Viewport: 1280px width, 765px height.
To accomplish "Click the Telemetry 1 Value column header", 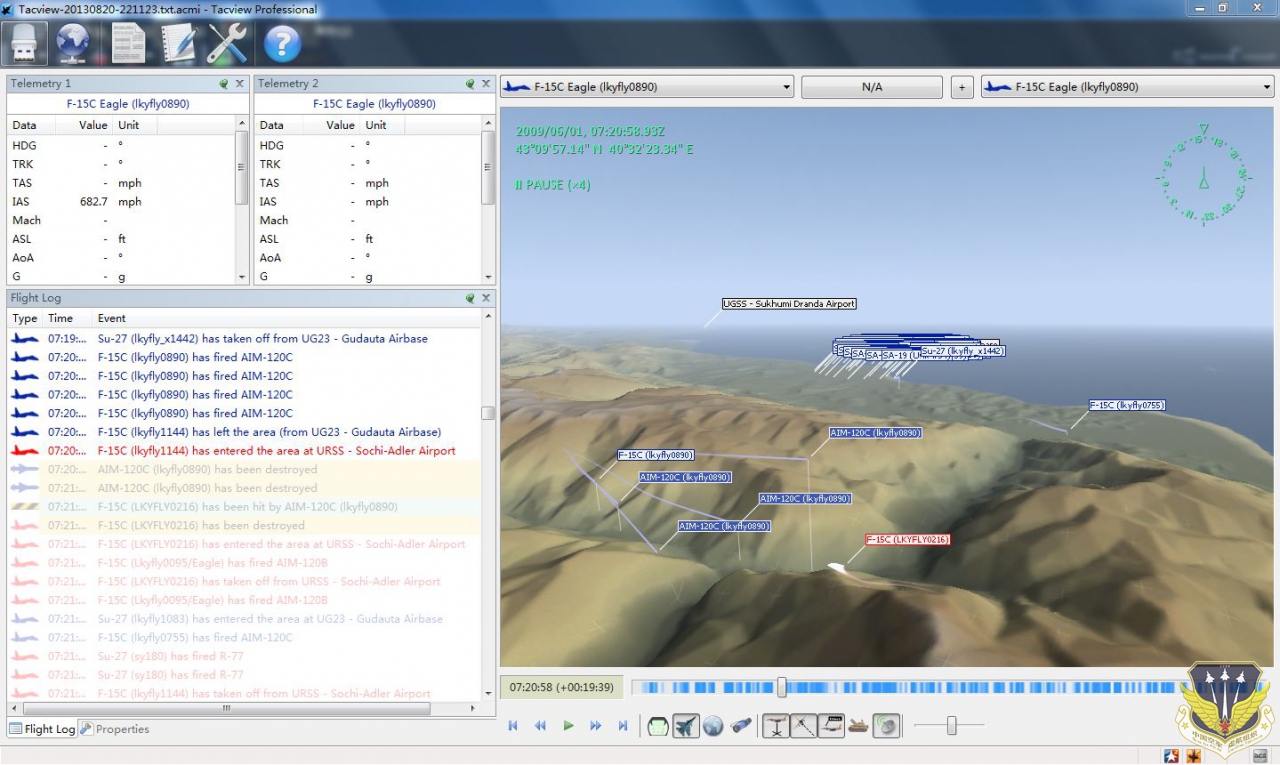I will pyautogui.click(x=94, y=125).
